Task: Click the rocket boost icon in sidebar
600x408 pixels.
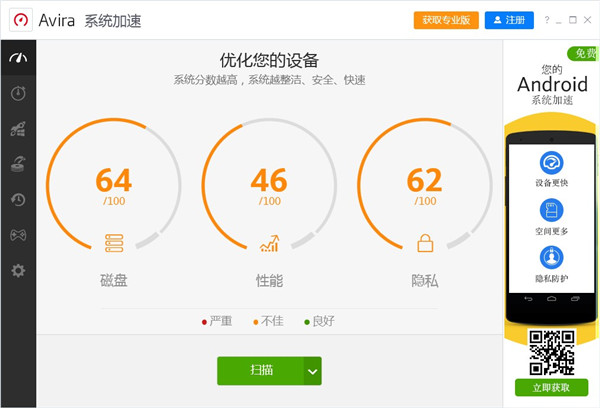Action: 18,129
